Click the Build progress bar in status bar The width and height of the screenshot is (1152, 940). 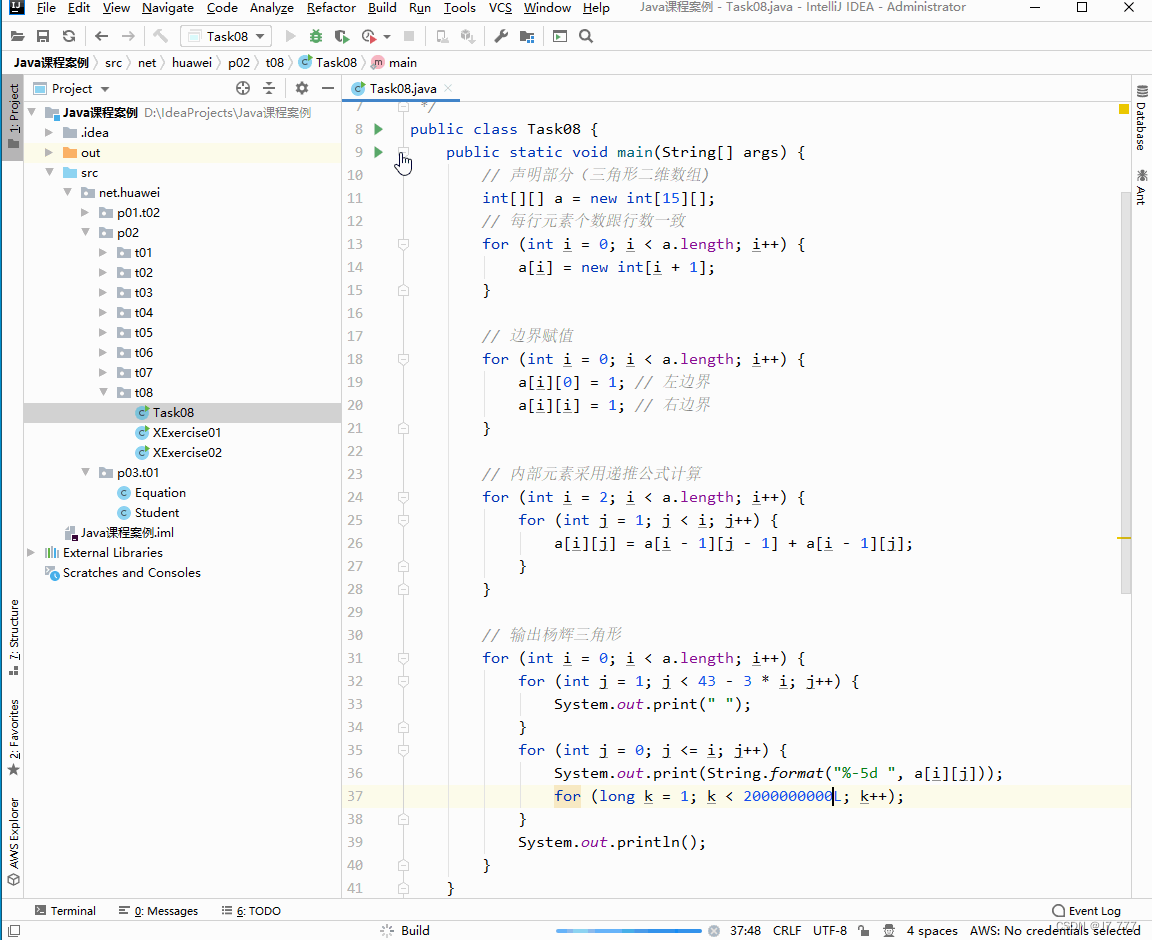(x=629, y=930)
